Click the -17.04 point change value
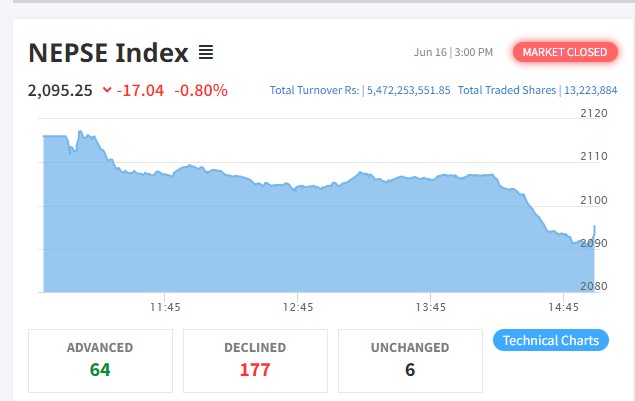This screenshot has width=635, height=401. point(142,91)
